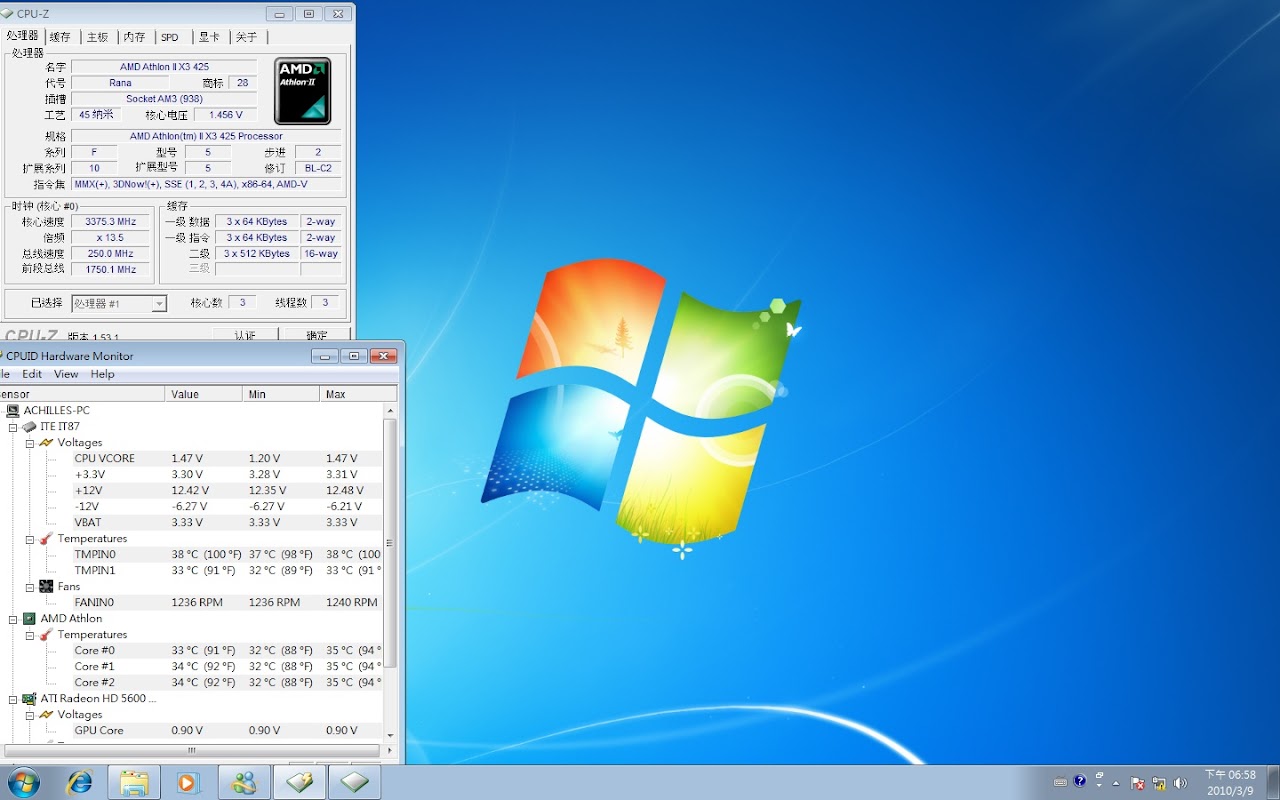This screenshot has width=1280, height=800.
Task: Click the AMD Athlon II logo in CPU-Z
Action: click(x=303, y=91)
